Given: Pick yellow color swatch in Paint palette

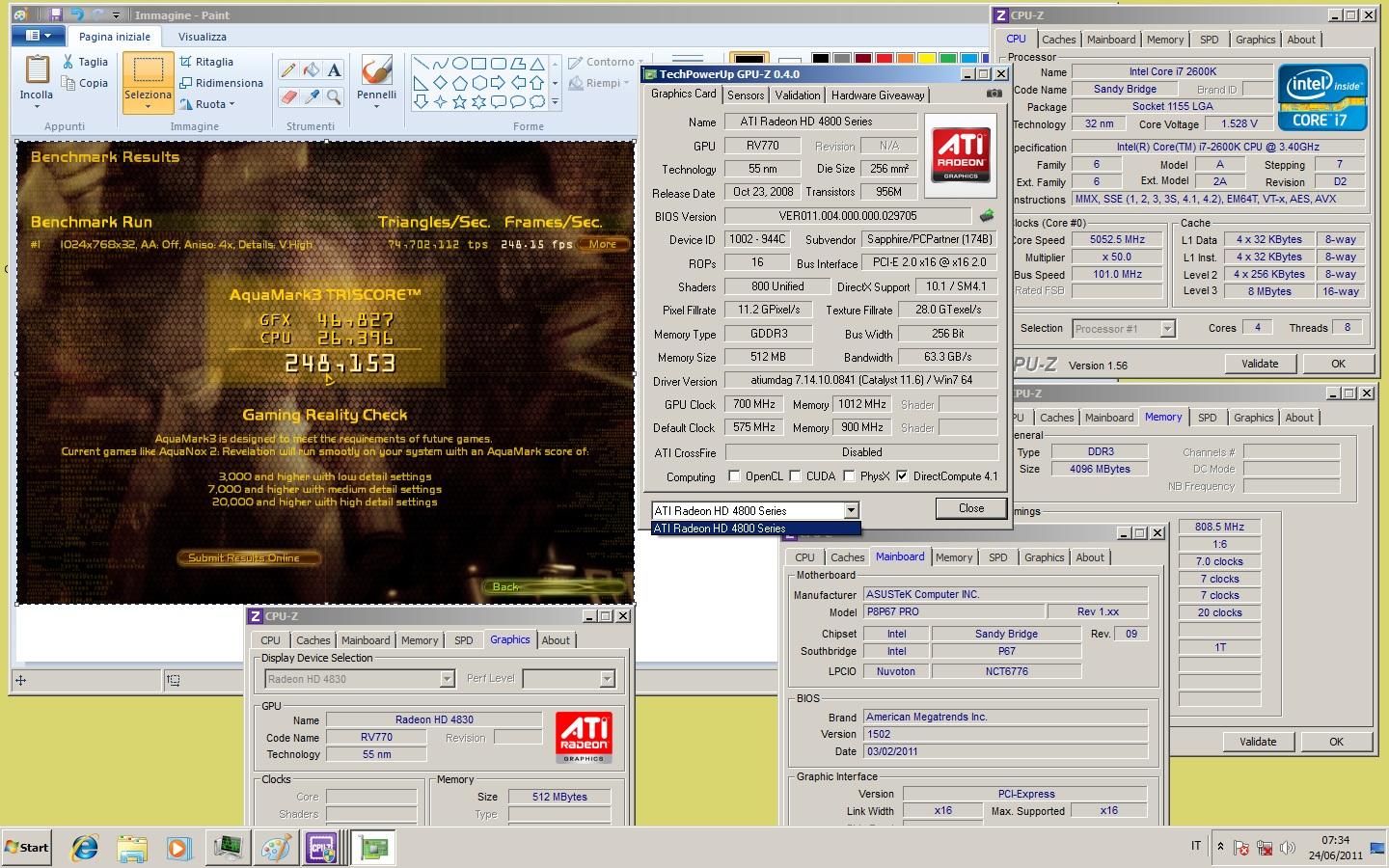Looking at the screenshot, I should pos(927,58).
